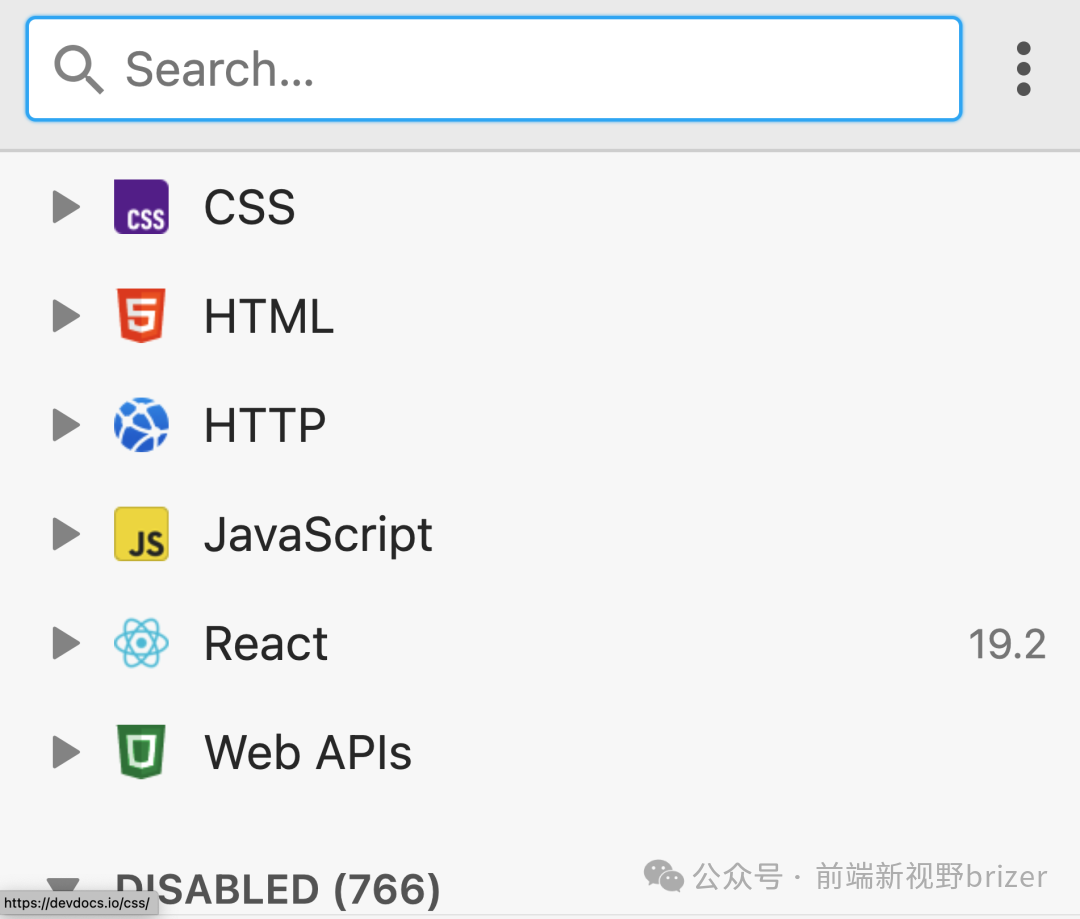Click the yellow JS logo icon
The image size is (1080, 919).
click(x=141, y=534)
